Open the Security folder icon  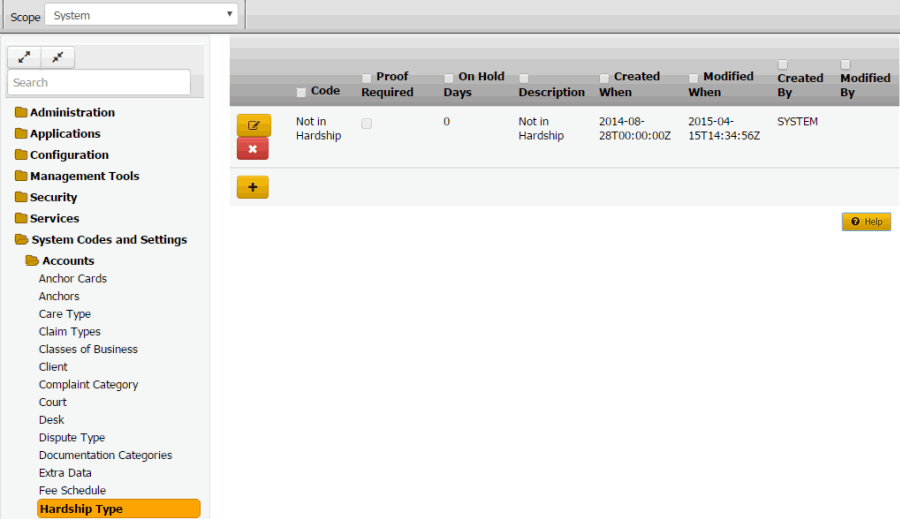pyautogui.click(x=21, y=198)
